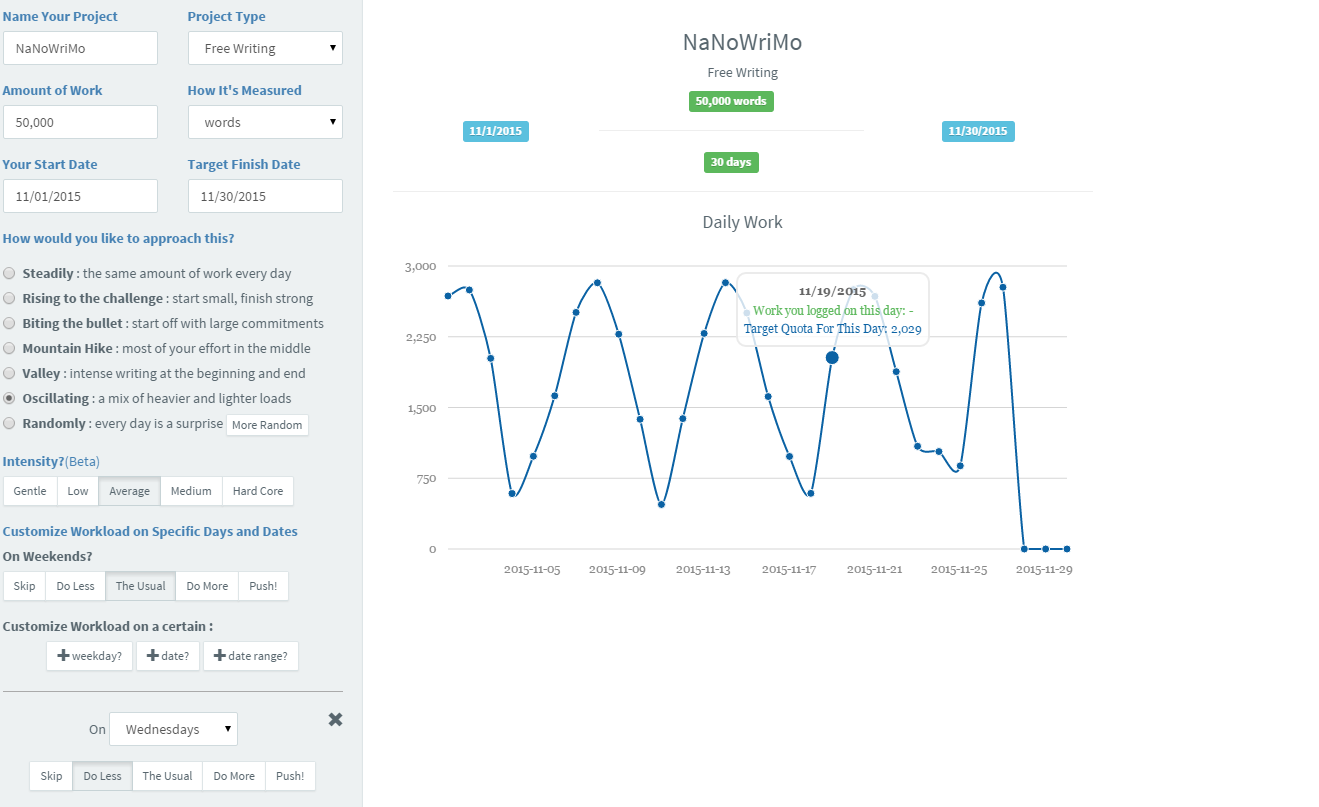Add a specific date customization
The width and height of the screenshot is (1319, 807).
point(167,656)
